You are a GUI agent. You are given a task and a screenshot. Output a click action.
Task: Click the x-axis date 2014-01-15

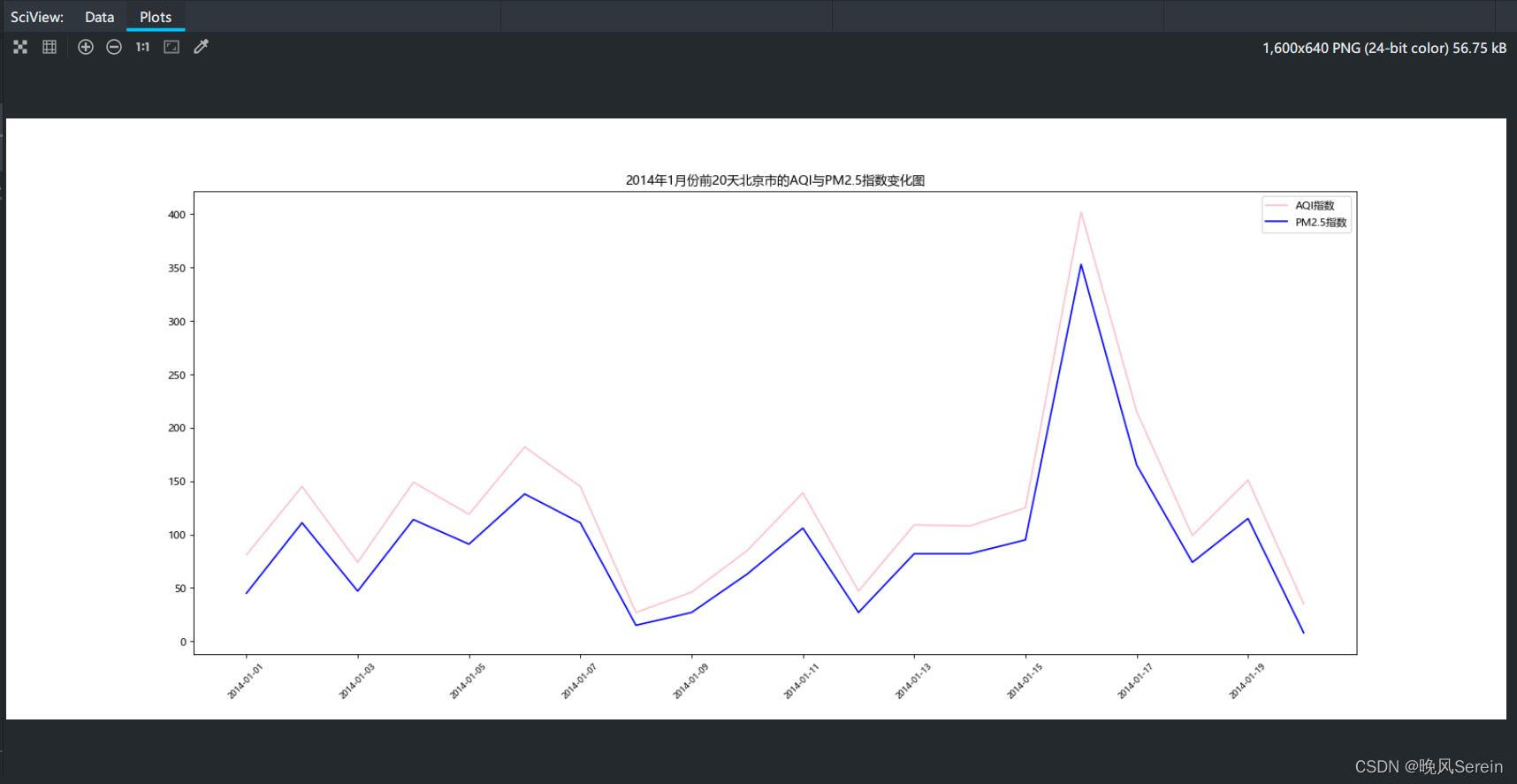click(1024, 681)
